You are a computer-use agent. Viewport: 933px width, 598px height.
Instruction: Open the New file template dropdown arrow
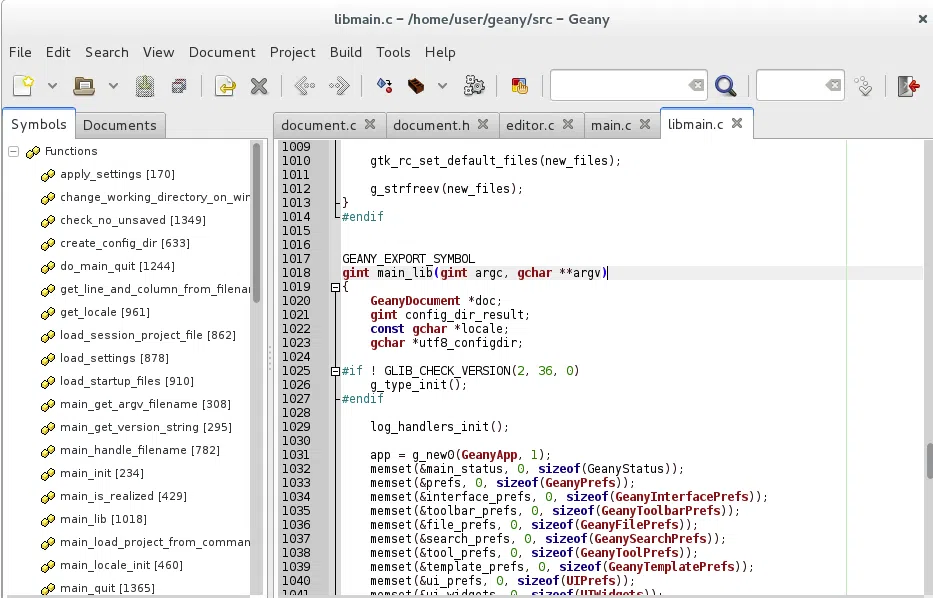click(52, 86)
